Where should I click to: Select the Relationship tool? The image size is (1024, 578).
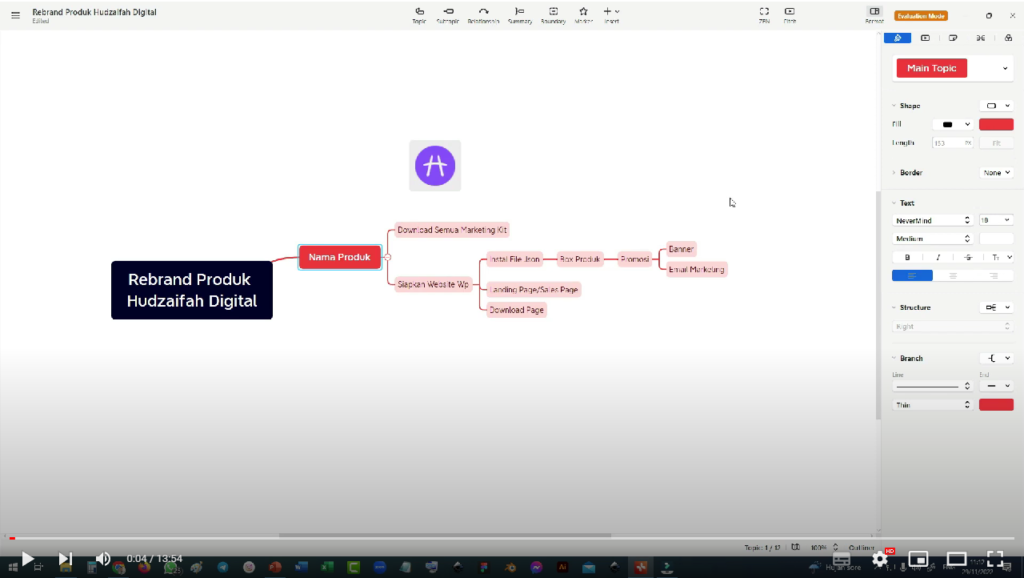[484, 12]
